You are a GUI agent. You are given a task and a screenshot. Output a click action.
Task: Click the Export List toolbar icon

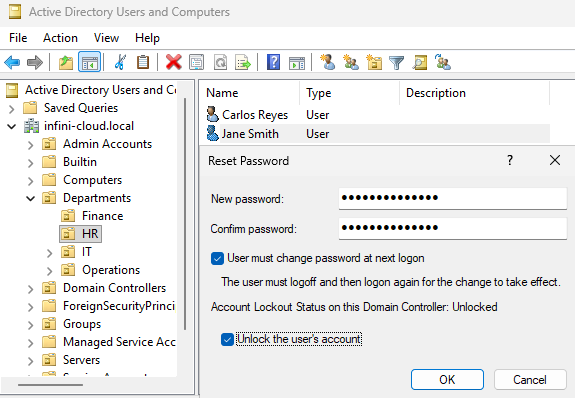(243, 62)
